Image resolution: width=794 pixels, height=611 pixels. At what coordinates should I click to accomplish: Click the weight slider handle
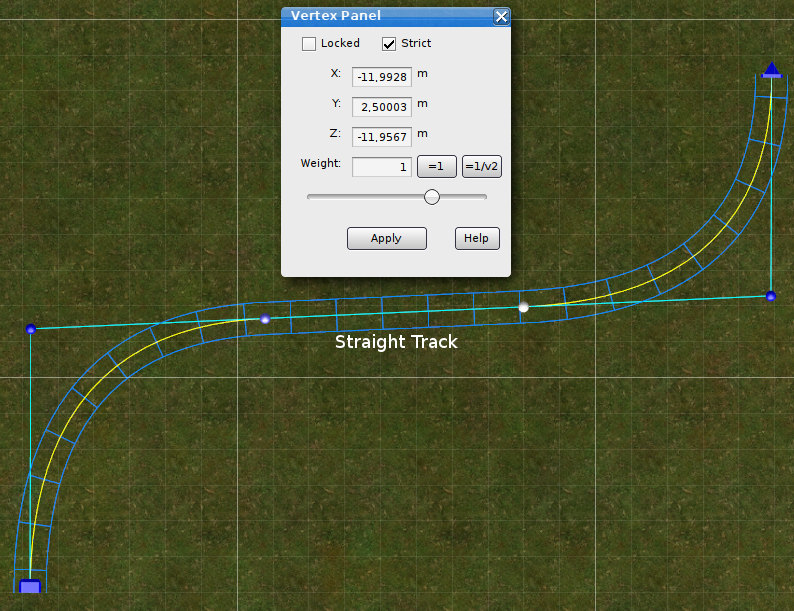432,197
